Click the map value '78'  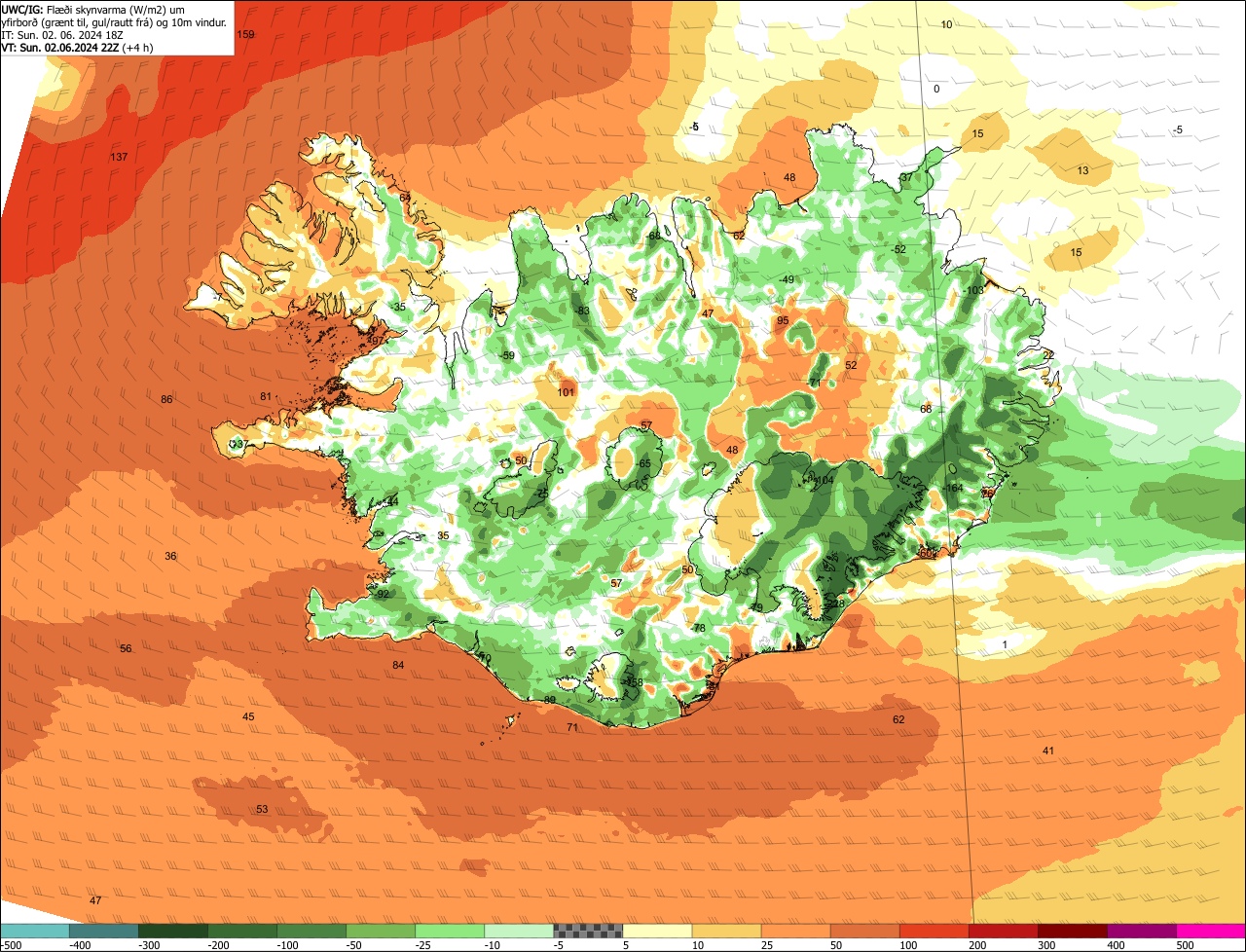(x=699, y=628)
